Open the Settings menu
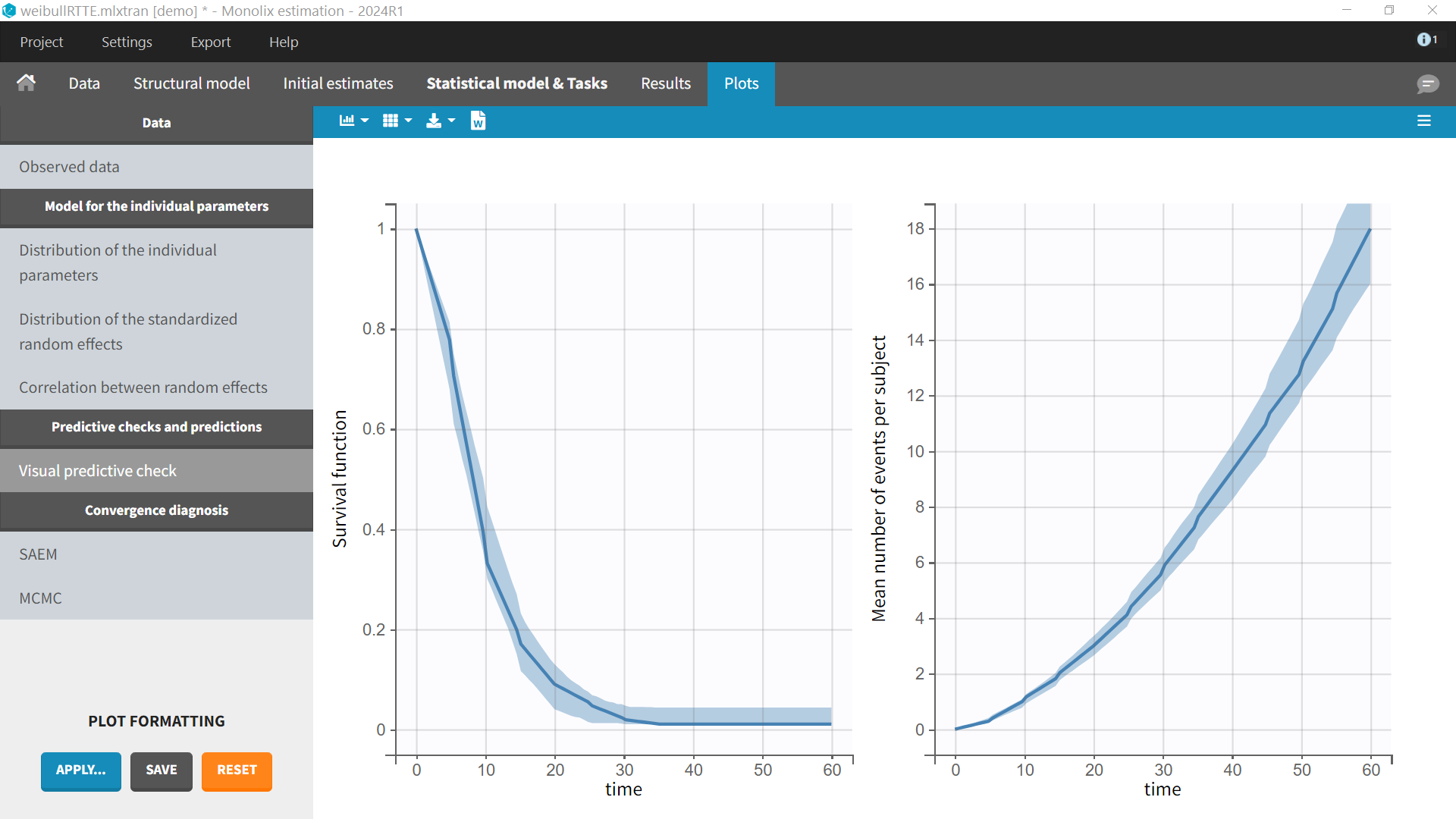The height and width of the screenshot is (819, 1456). pos(127,42)
